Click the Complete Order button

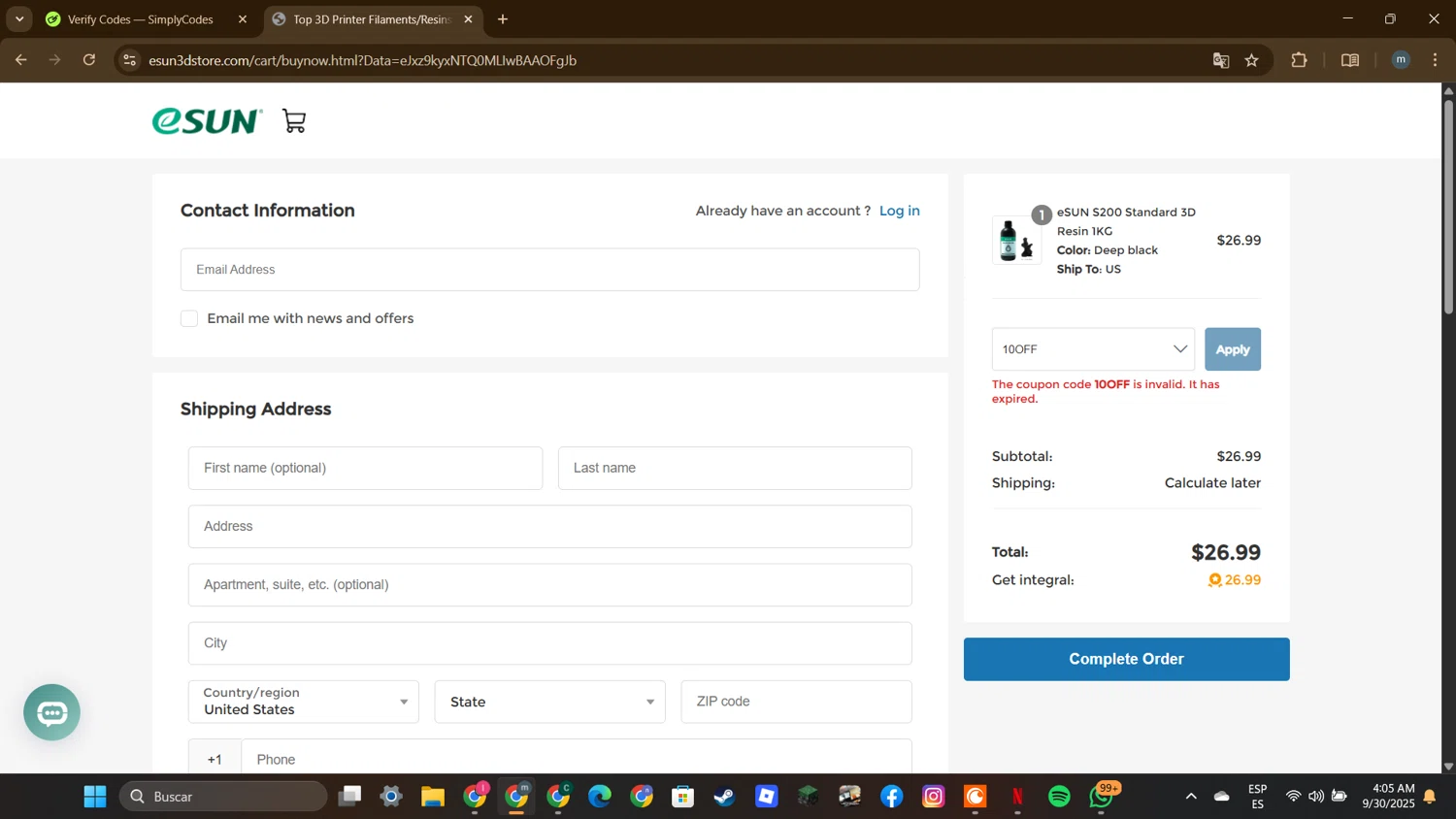click(x=1126, y=659)
